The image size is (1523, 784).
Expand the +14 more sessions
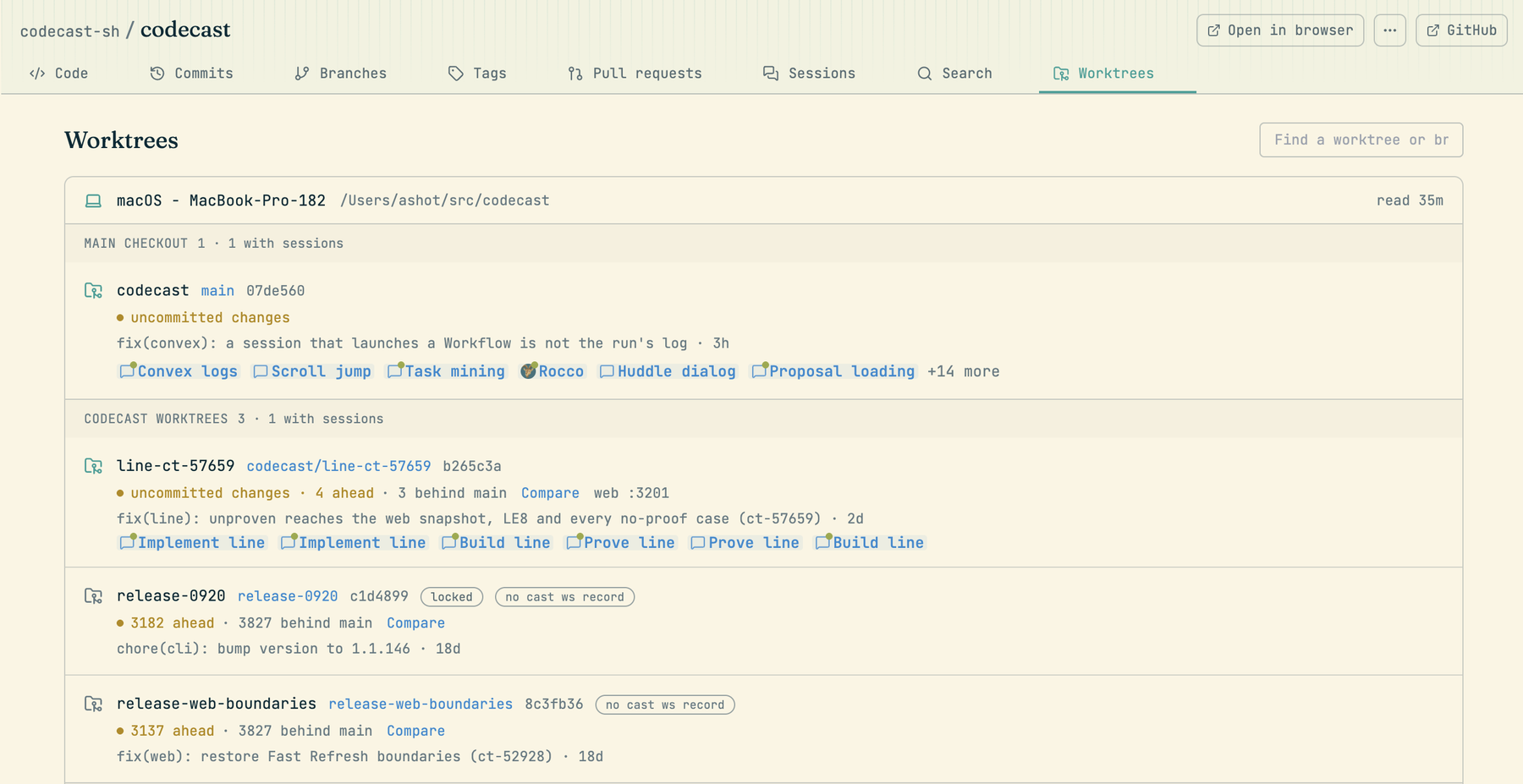pyautogui.click(x=964, y=371)
